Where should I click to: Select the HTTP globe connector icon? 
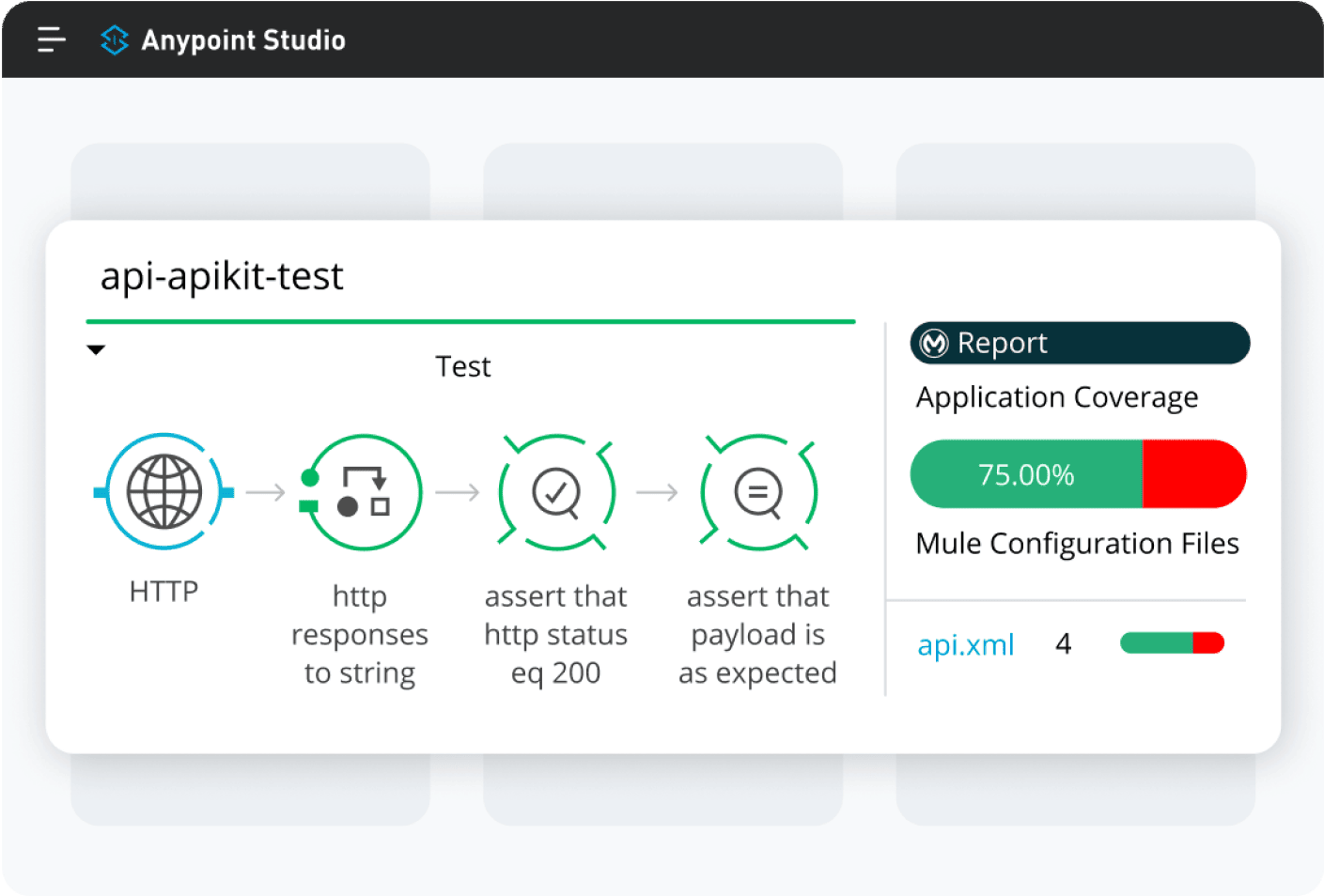(164, 492)
